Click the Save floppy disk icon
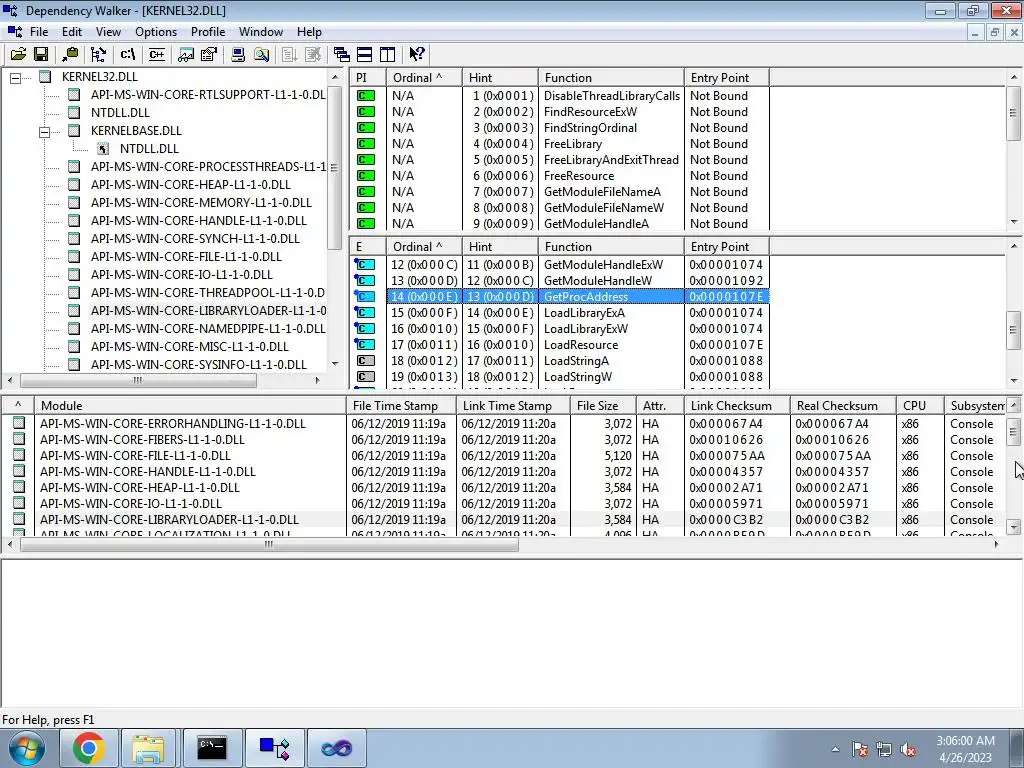This screenshot has width=1024, height=768. 40,54
